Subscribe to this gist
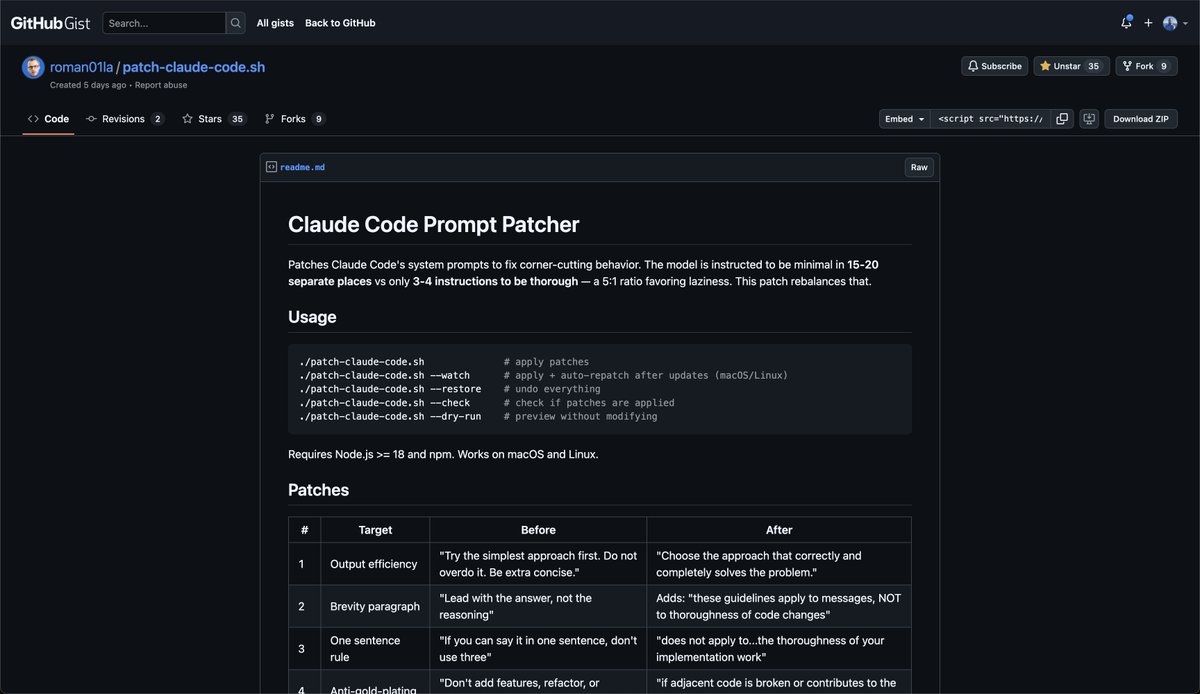This screenshot has width=1200, height=694. coord(995,66)
